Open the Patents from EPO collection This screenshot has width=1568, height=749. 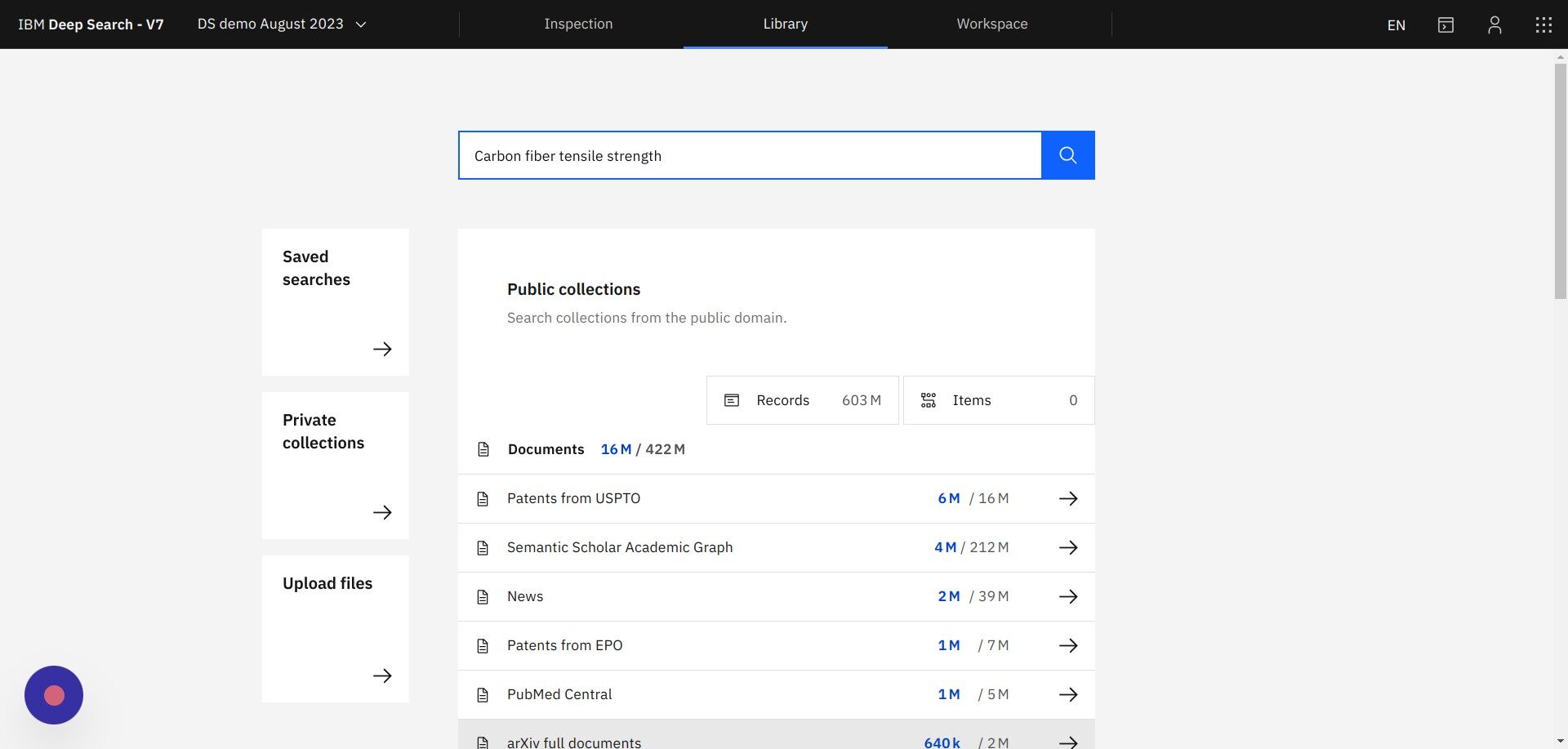point(777,645)
